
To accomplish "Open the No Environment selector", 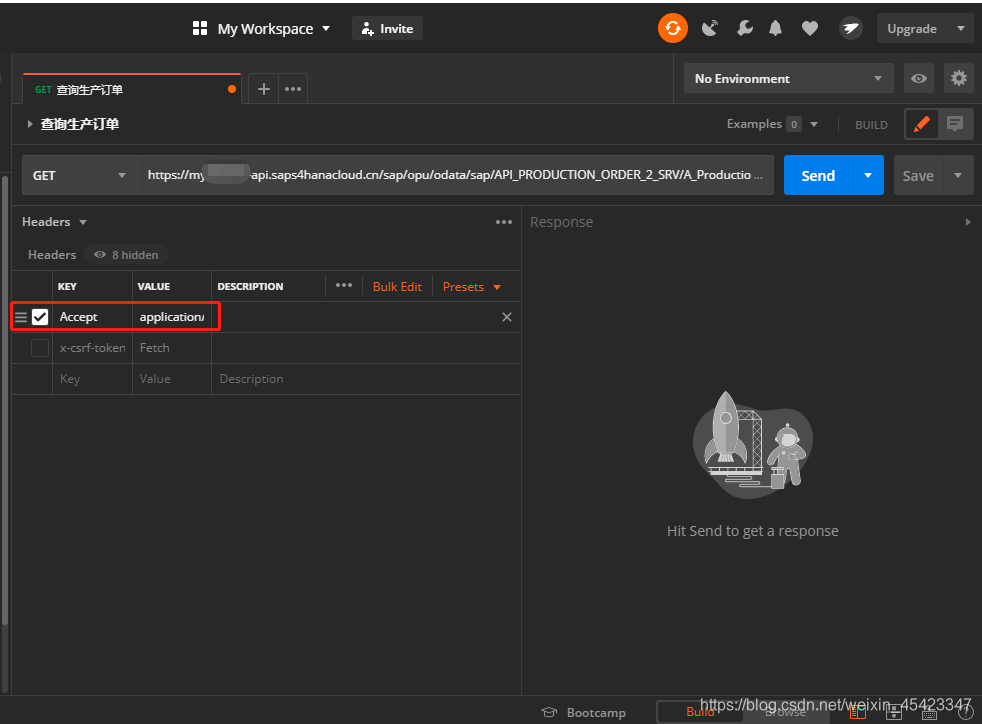I will 788,78.
